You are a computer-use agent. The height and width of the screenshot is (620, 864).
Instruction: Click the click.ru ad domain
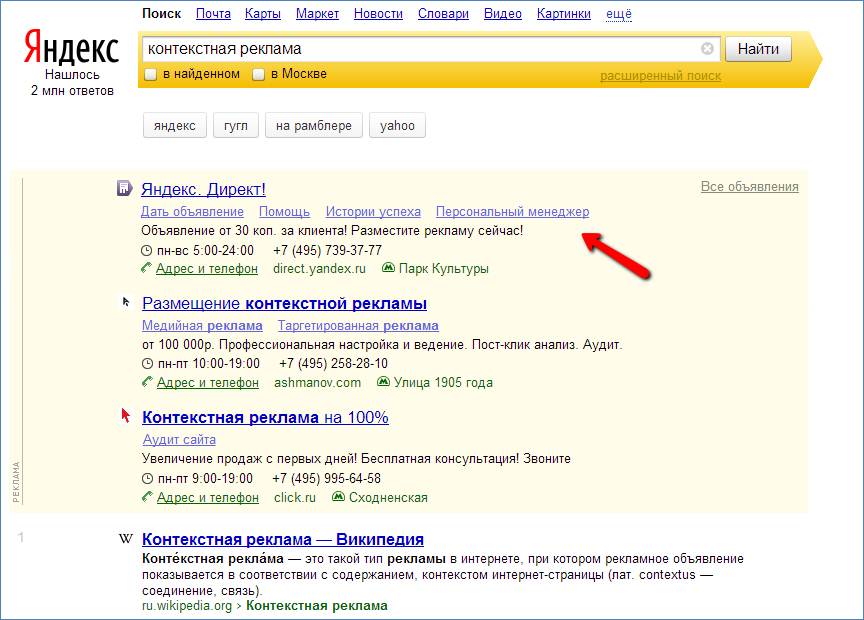click(x=295, y=497)
